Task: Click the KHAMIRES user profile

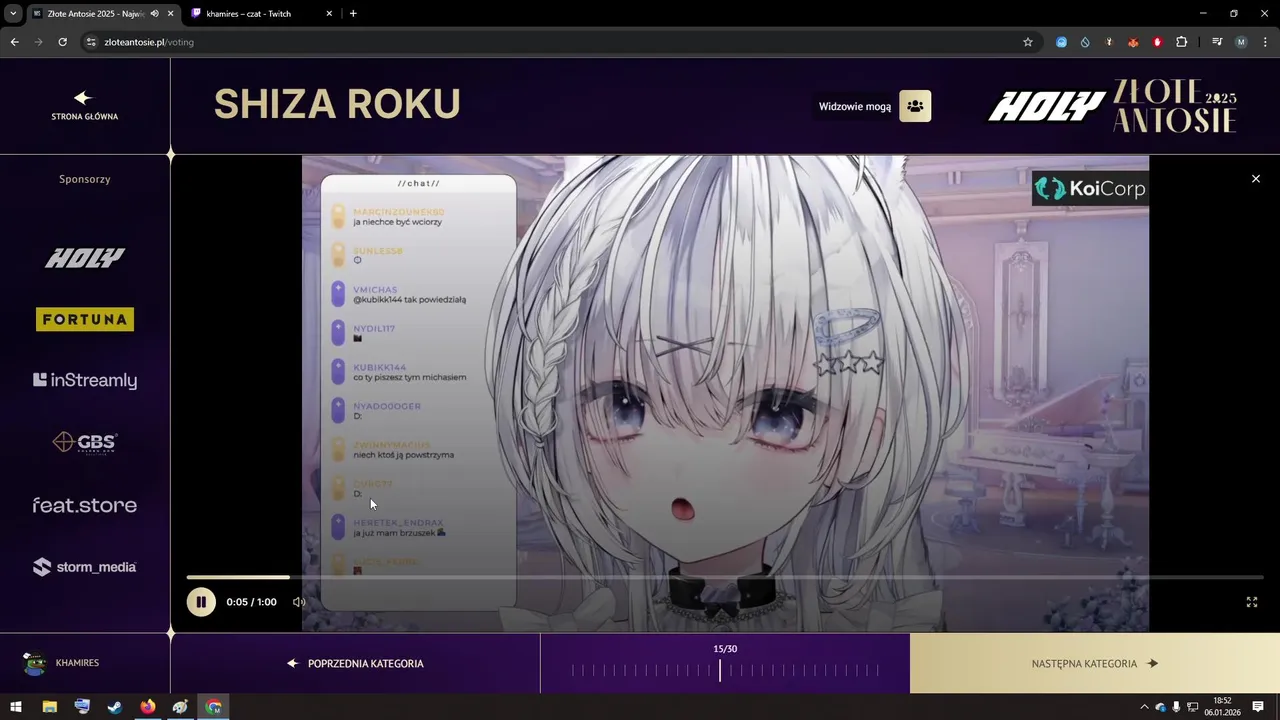Action: tap(62, 663)
